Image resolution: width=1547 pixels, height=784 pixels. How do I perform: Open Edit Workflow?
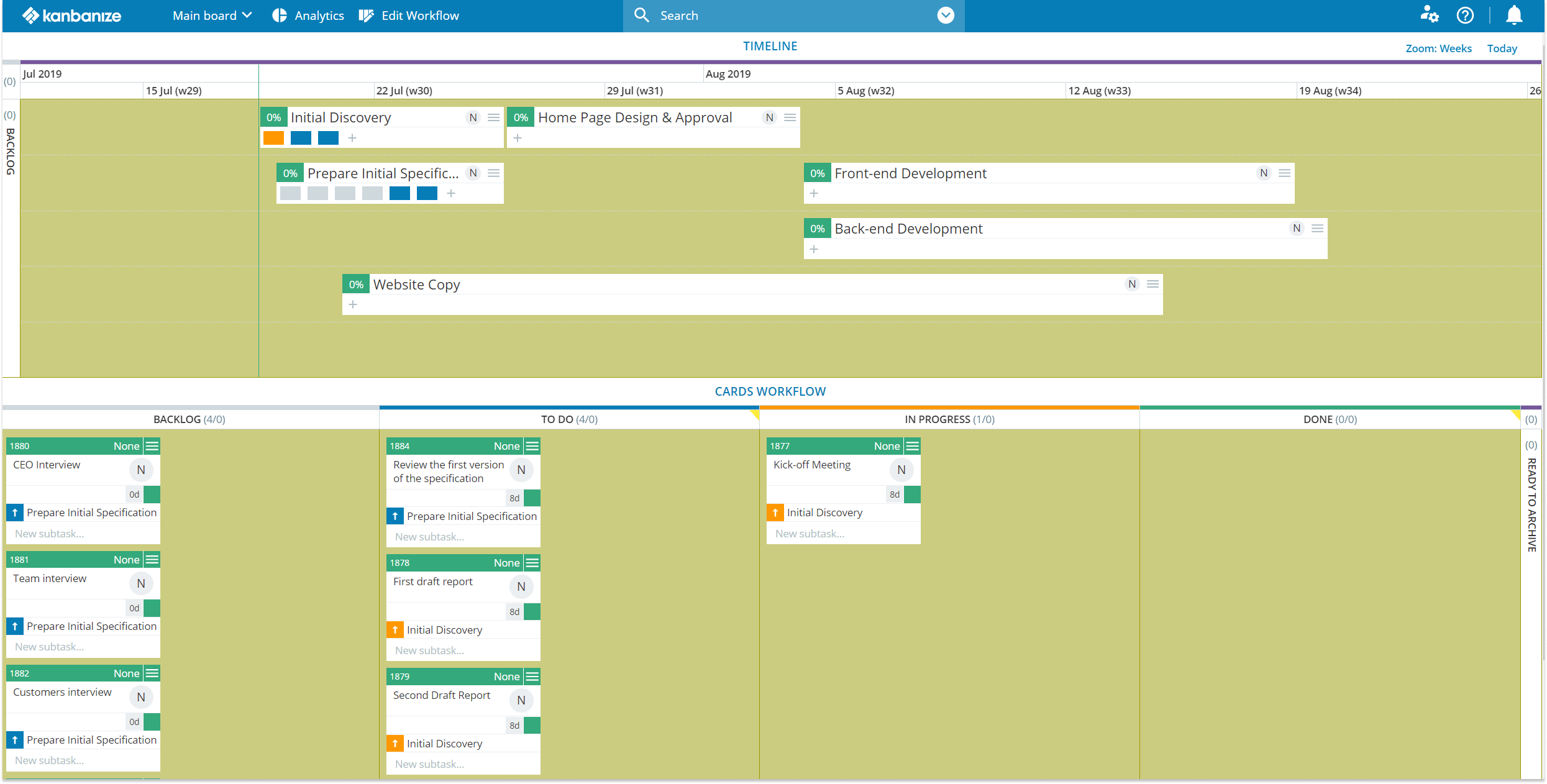pos(409,16)
